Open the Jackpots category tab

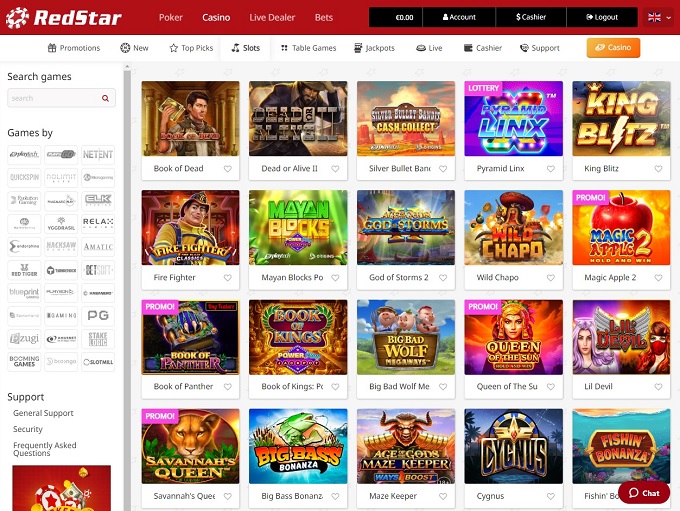(374, 48)
